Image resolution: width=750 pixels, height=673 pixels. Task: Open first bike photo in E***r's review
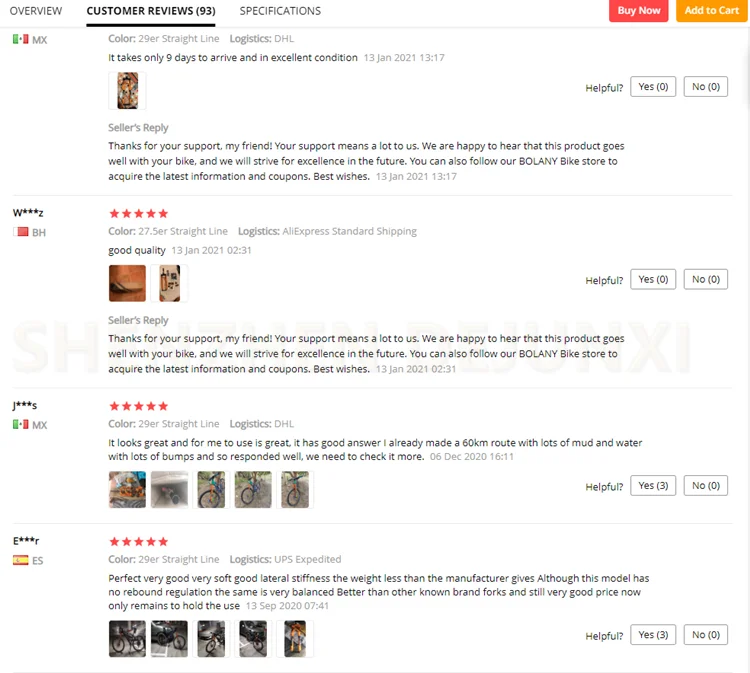[127, 639]
